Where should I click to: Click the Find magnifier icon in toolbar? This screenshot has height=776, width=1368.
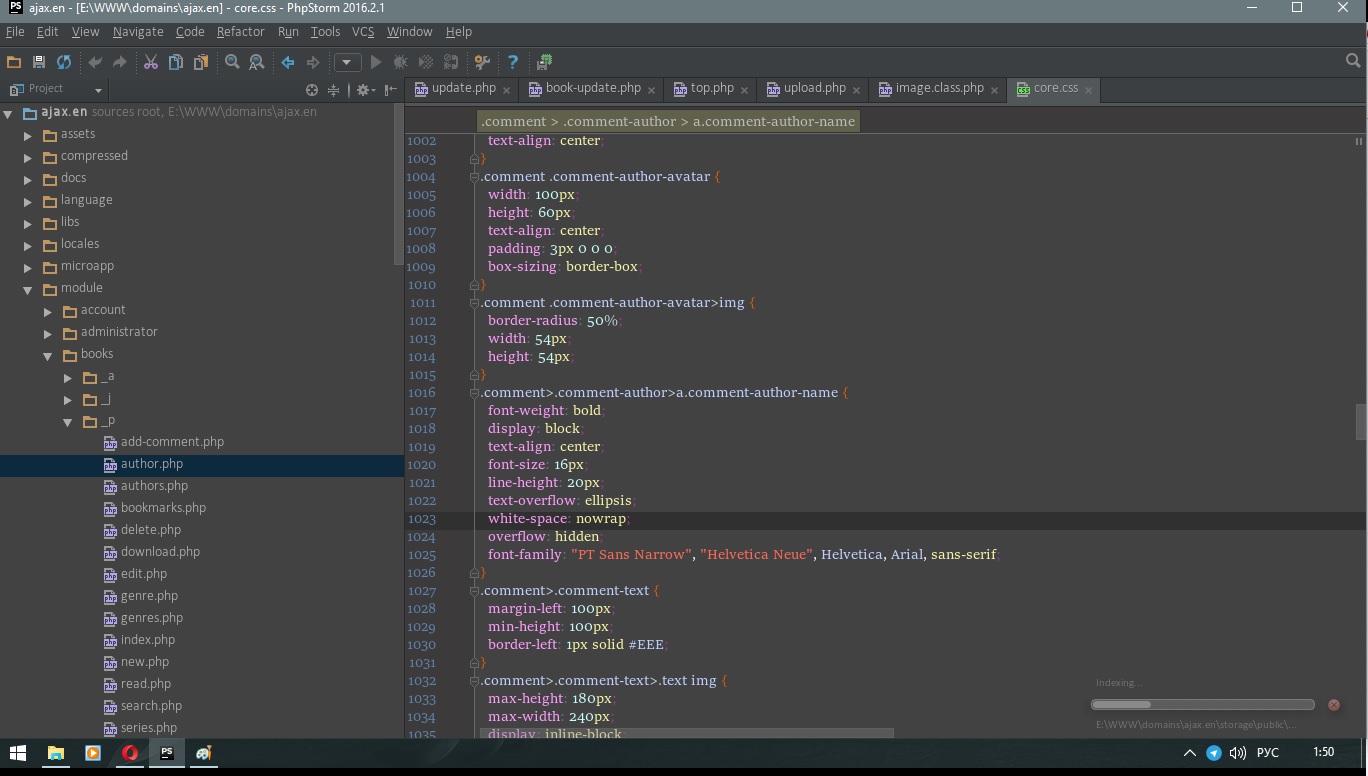pyautogui.click(x=232, y=62)
